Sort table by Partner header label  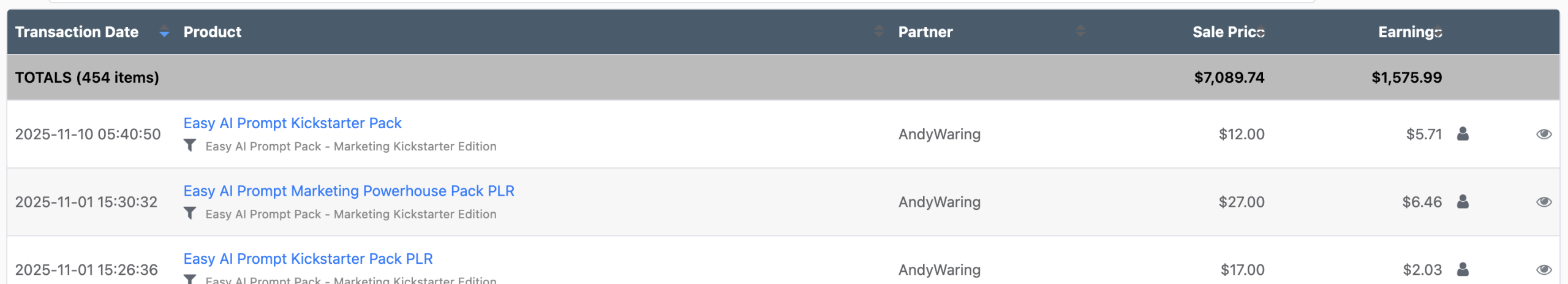click(925, 32)
